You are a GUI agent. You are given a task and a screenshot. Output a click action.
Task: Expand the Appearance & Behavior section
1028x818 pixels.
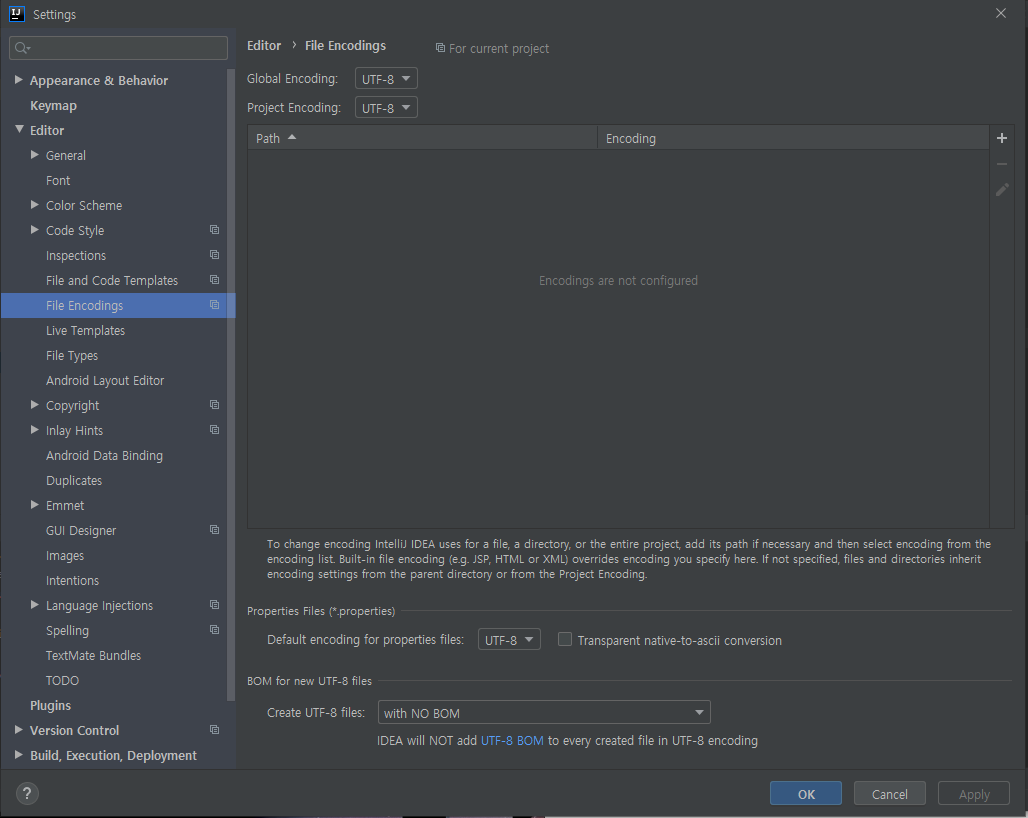tap(18, 79)
